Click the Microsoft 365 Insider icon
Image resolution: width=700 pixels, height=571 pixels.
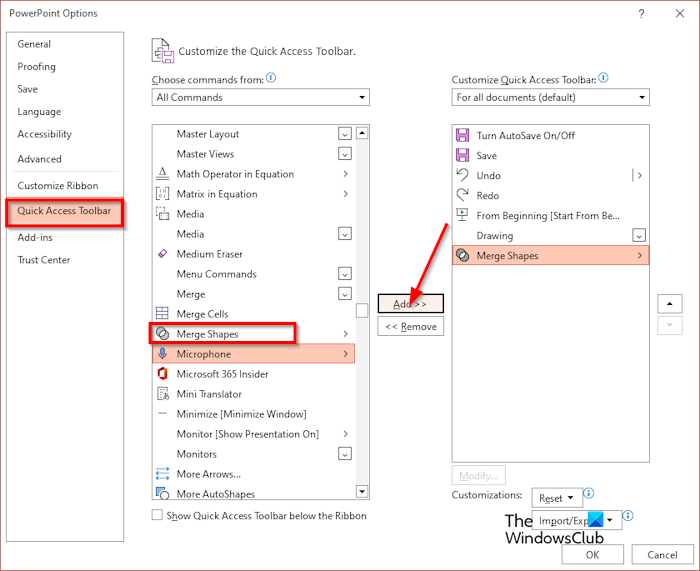[x=162, y=374]
